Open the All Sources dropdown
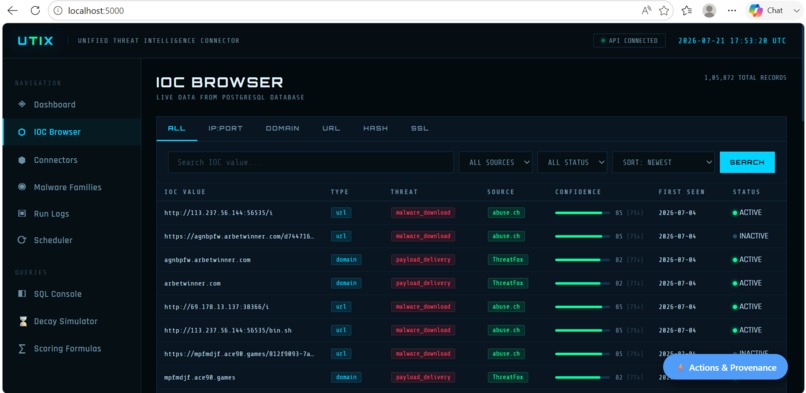Viewport: 806px width, 393px height. tap(496, 162)
